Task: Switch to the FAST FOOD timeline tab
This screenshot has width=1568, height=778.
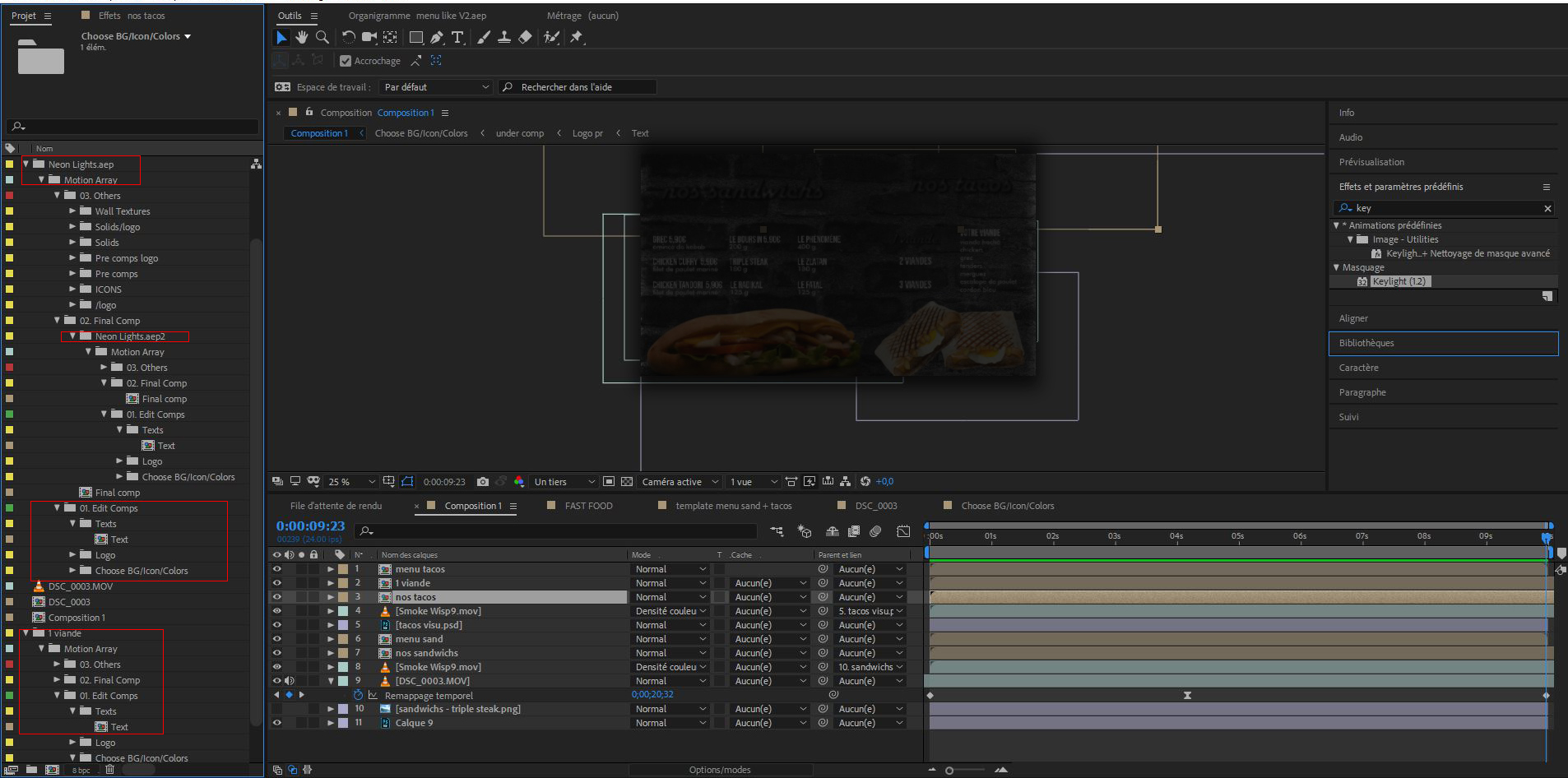Action: (x=588, y=506)
